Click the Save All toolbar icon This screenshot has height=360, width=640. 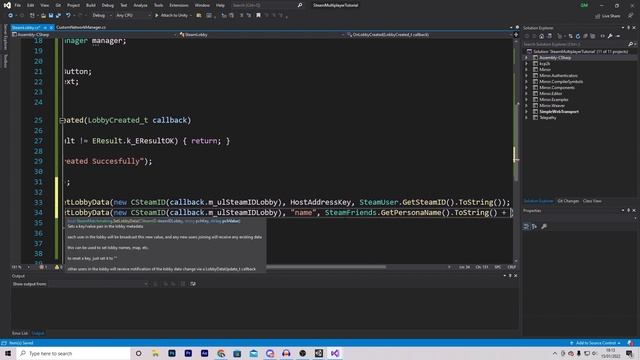(58, 16)
